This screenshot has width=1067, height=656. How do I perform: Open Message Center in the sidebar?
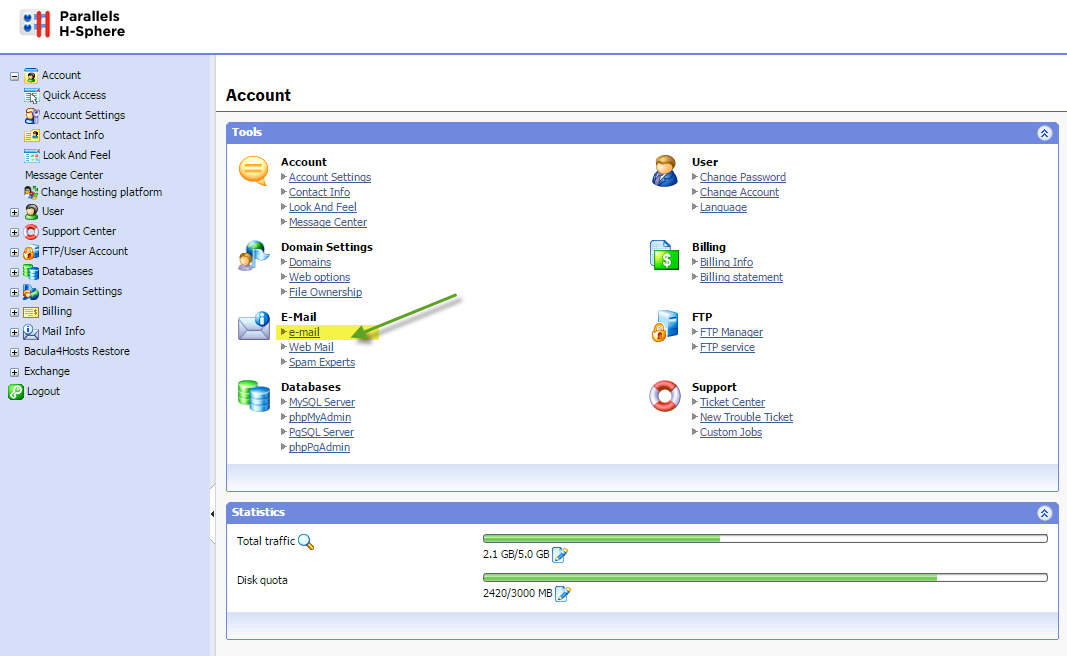point(64,175)
